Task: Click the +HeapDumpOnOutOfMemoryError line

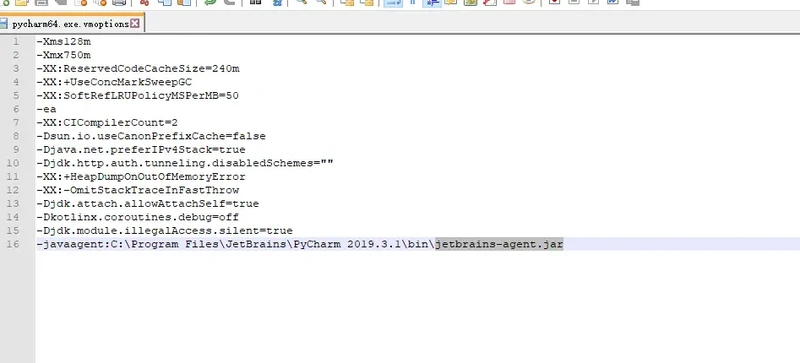Action: 141,177
